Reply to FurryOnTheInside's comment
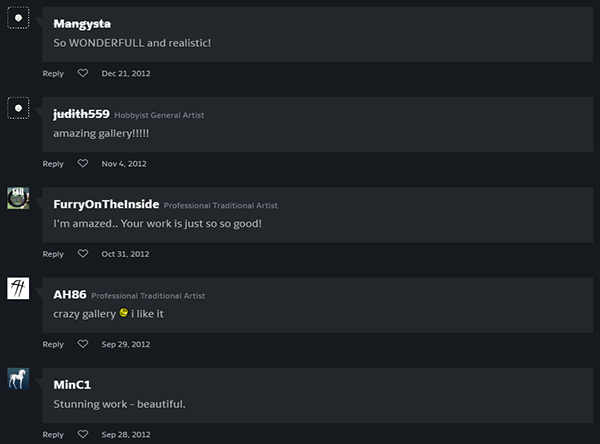 click(x=53, y=254)
